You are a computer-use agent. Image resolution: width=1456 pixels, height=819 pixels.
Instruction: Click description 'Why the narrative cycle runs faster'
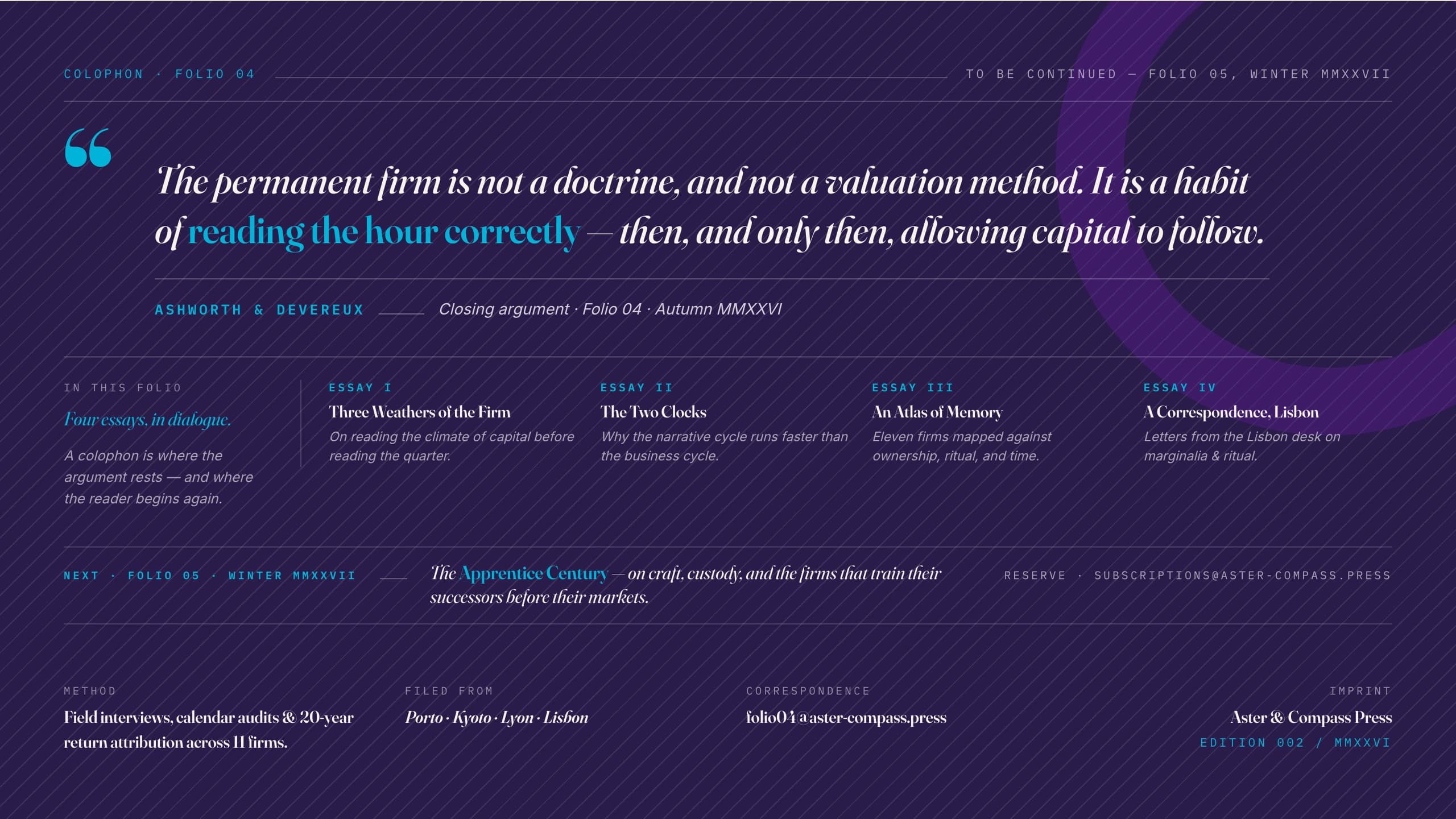pos(724,446)
